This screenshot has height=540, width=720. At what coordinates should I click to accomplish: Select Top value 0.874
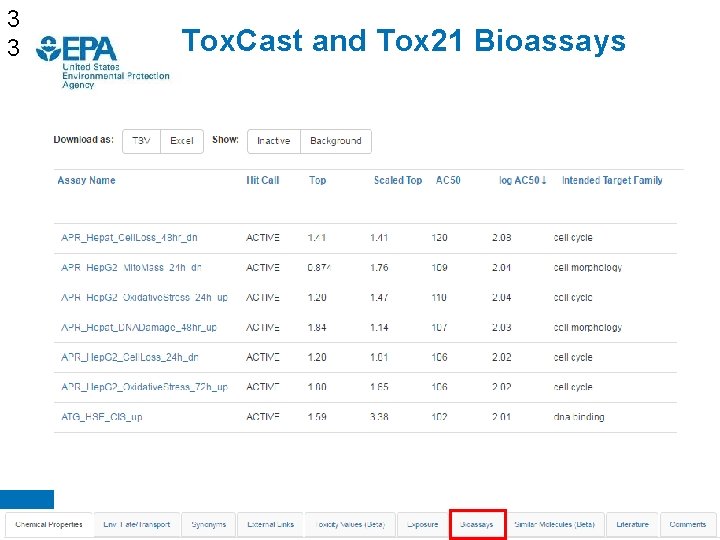click(319, 268)
